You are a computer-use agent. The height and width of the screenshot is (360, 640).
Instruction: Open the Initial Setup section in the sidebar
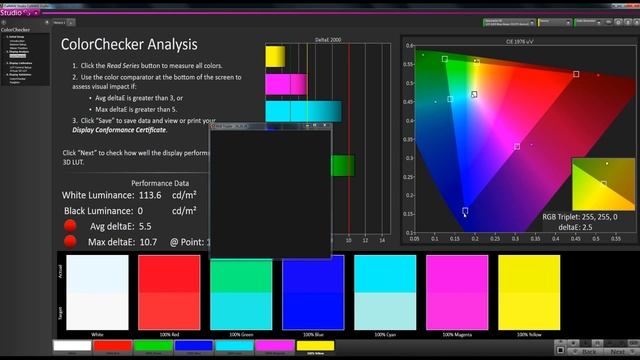16,37
